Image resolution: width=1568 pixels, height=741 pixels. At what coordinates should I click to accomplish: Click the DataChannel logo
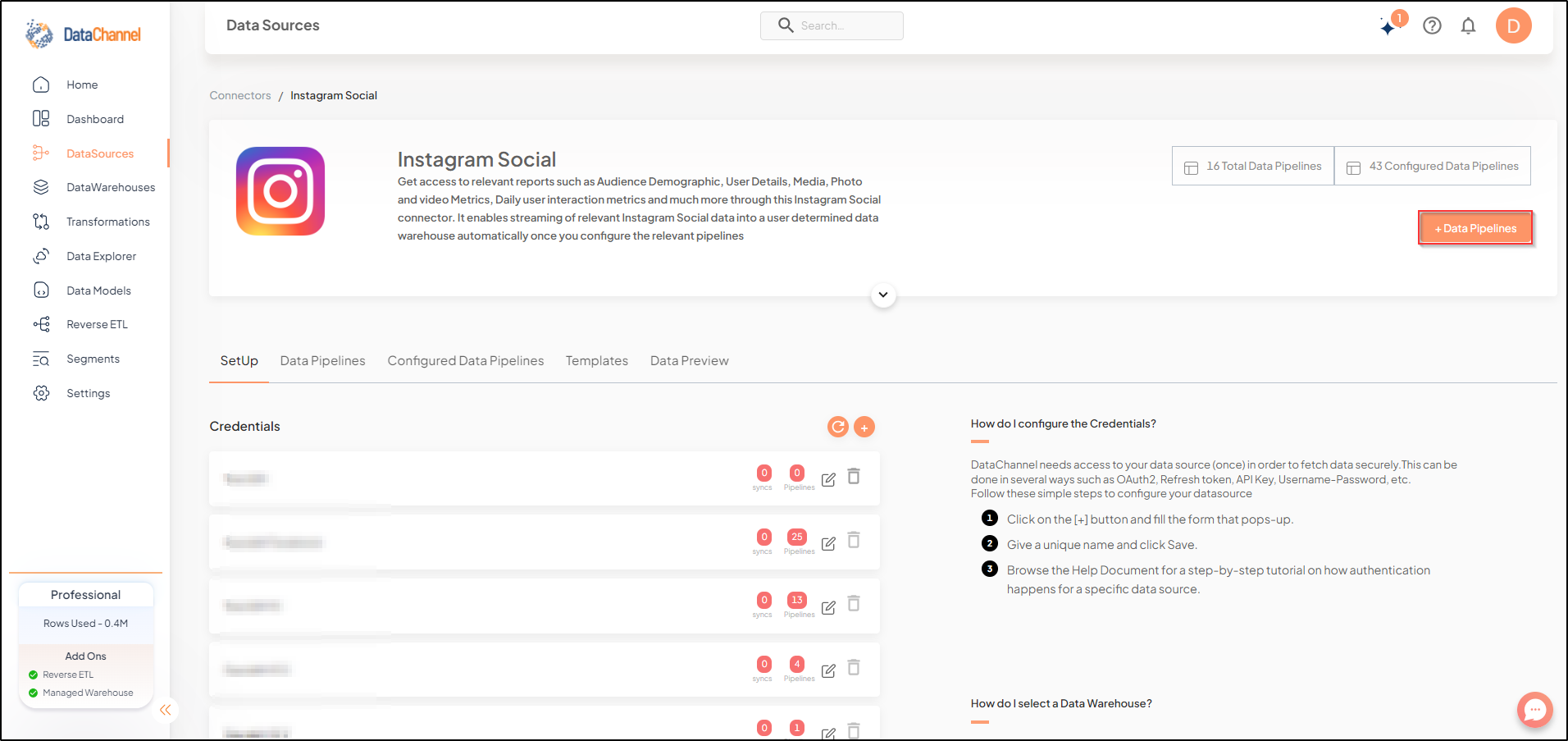tap(83, 34)
